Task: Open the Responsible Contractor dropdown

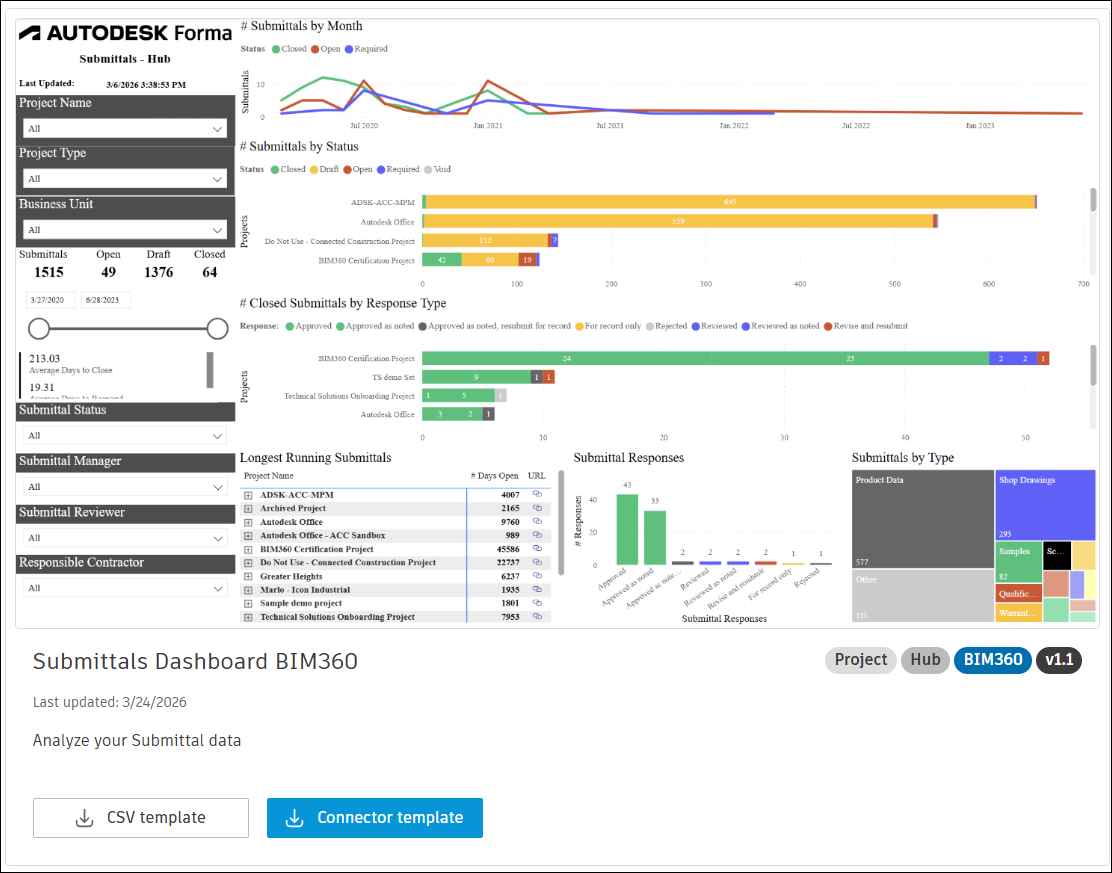Action: pyautogui.click(x=125, y=588)
